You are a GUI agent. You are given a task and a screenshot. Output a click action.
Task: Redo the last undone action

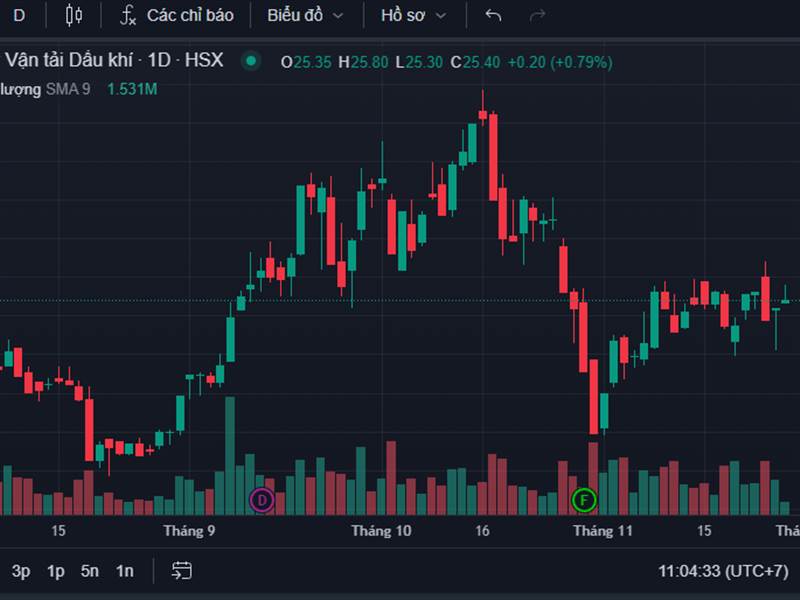tap(538, 15)
